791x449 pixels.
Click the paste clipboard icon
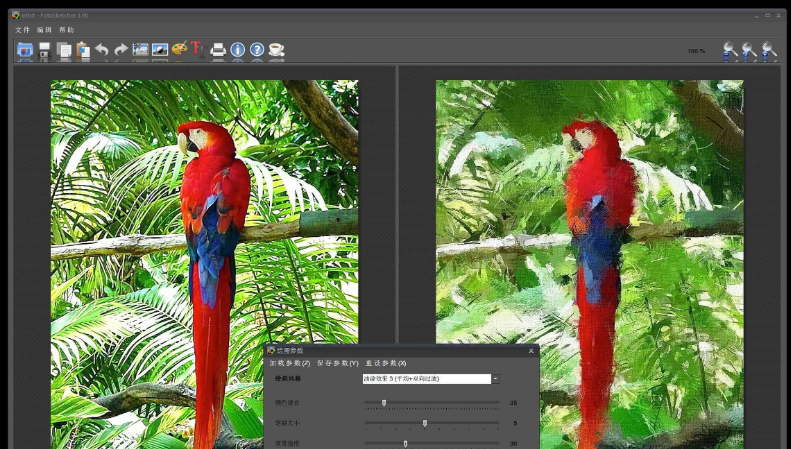click(x=83, y=50)
